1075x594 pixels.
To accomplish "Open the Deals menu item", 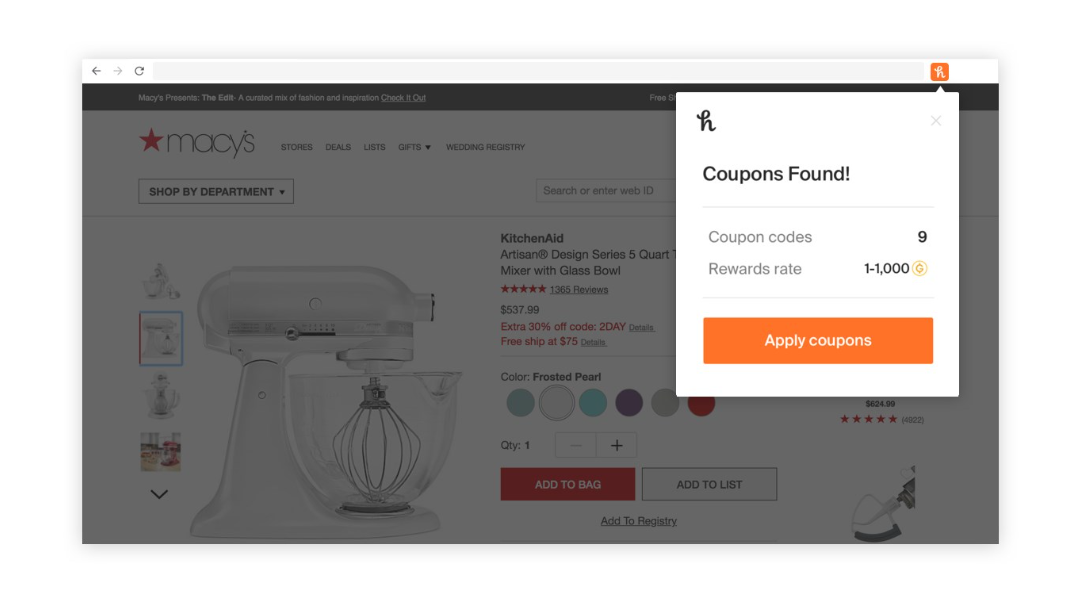I will tap(338, 147).
